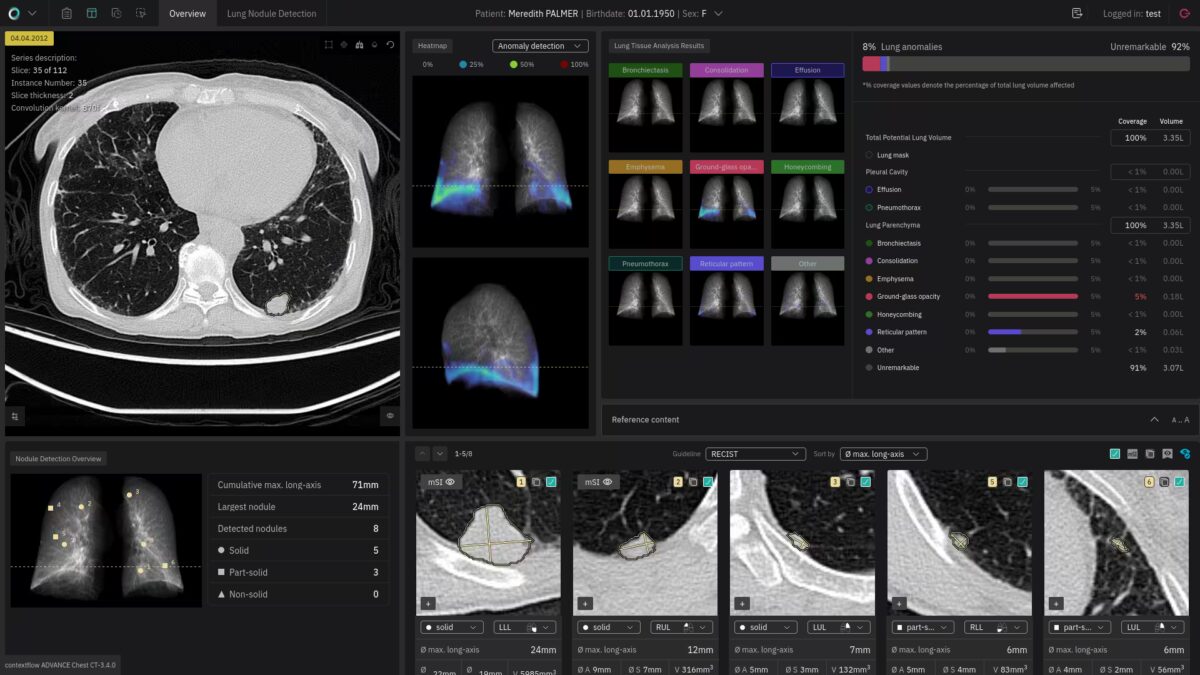Open the RECIST guideline dropdown
This screenshot has width=1200, height=675.
pos(756,453)
